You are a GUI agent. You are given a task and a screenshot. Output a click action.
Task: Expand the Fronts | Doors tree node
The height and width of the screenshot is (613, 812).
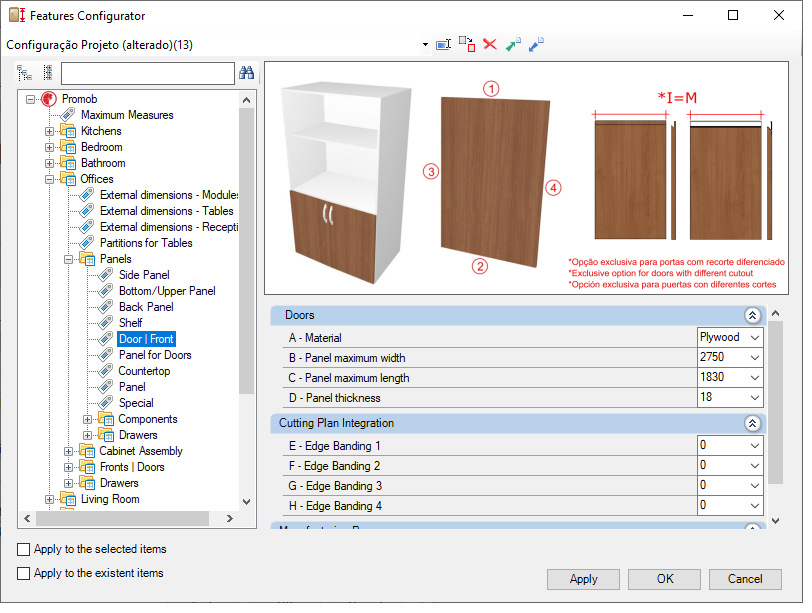(x=68, y=468)
